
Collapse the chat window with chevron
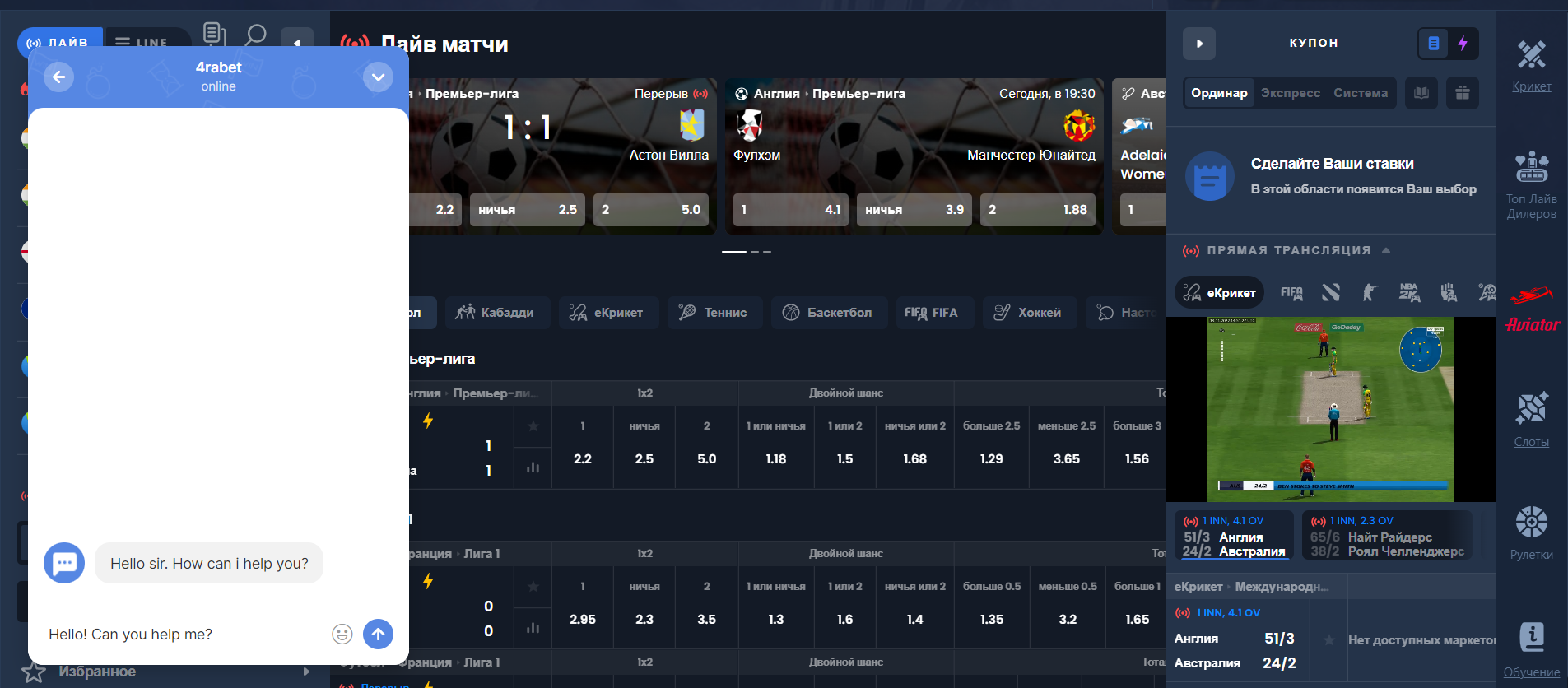point(378,77)
